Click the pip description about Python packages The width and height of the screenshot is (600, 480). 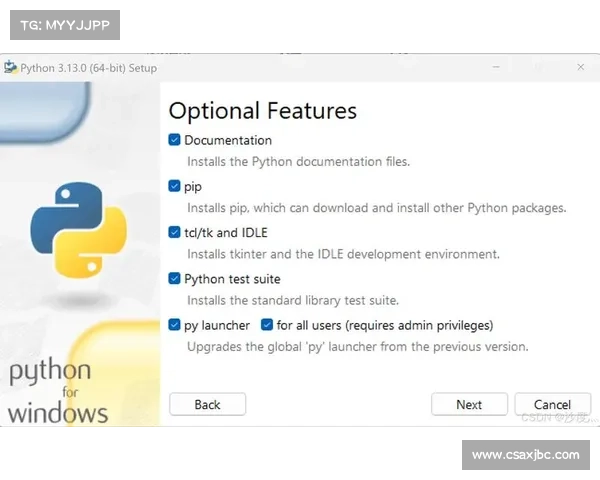376,208
